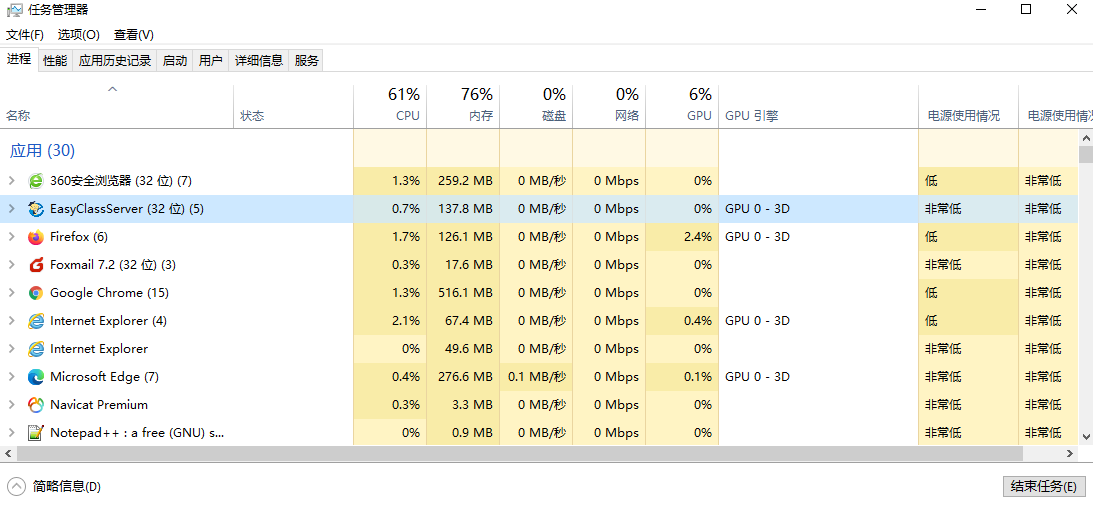This screenshot has width=1093, height=509.
Task: Click the vertical scrollbar up arrow
Action: [1085, 137]
